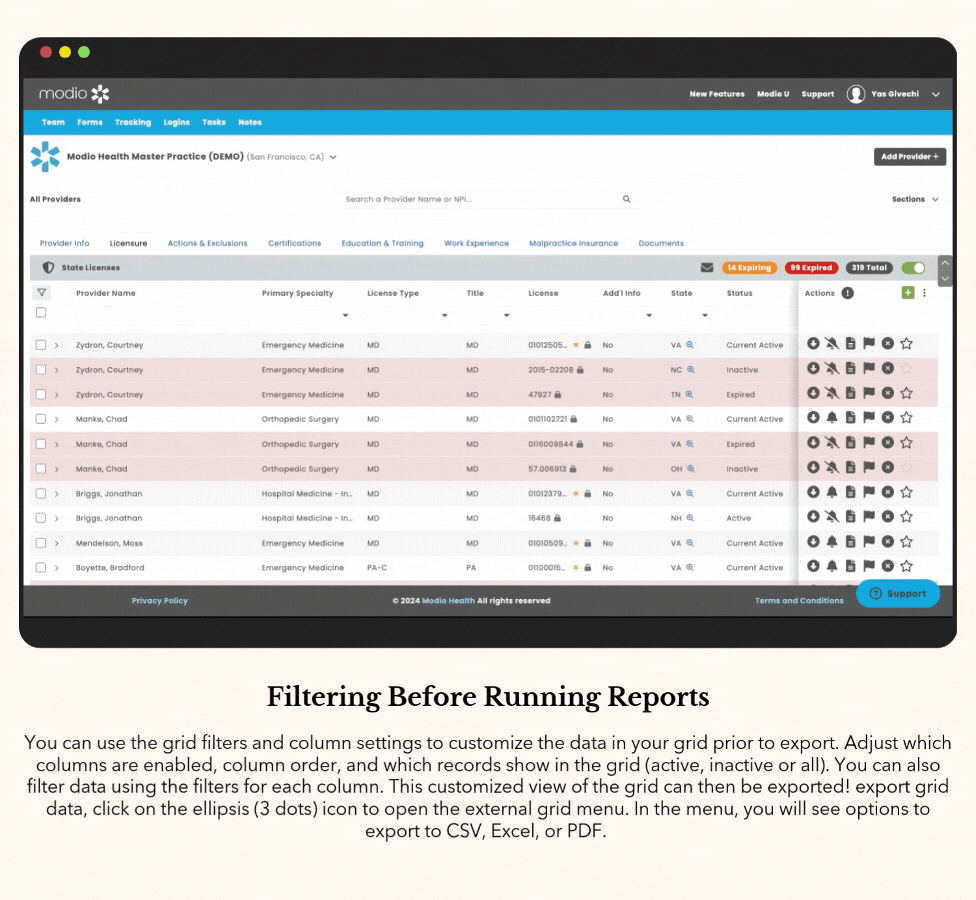Click flag icon in Boyette, Bradford row
The width and height of the screenshot is (976, 900).
click(x=869, y=566)
